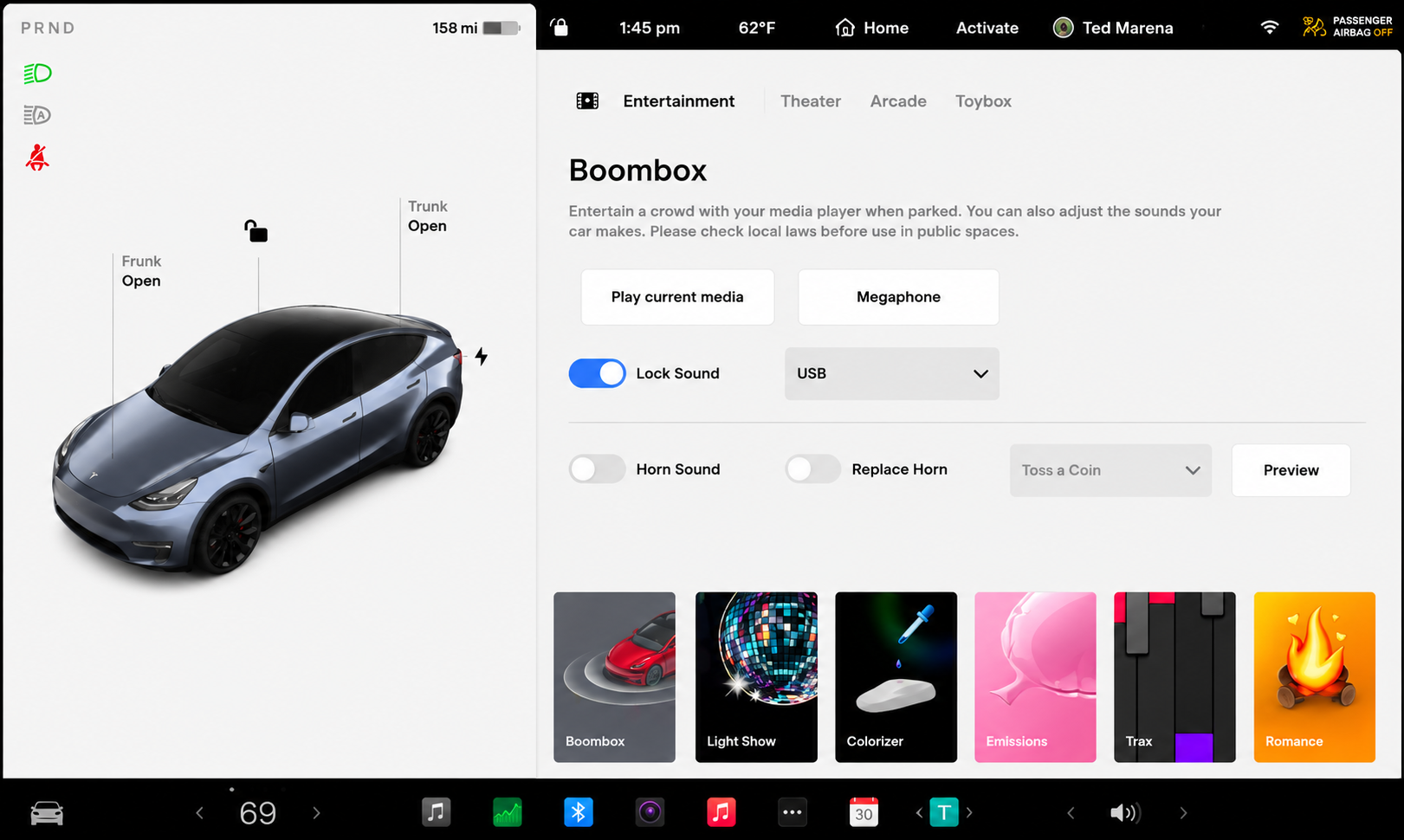Turn off the Lock Sound toggle
Image resolution: width=1404 pixels, height=840 pixels.
pyautogui.click(x=597, y=373)
